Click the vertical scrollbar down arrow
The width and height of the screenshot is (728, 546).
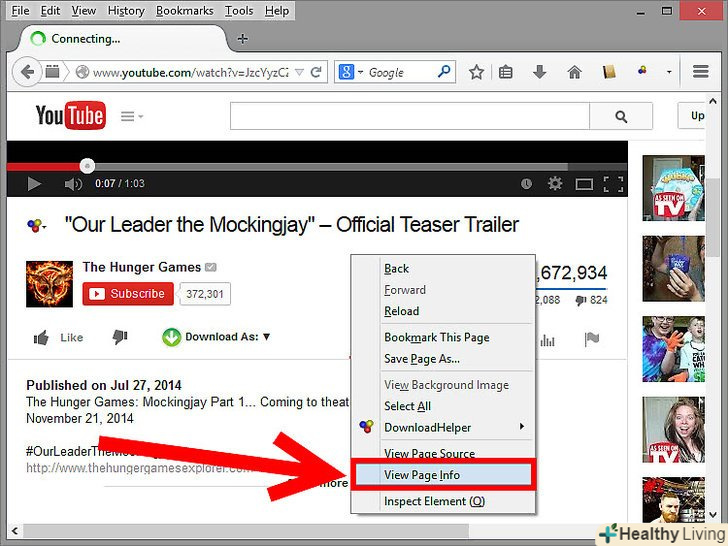pos(713,514)
